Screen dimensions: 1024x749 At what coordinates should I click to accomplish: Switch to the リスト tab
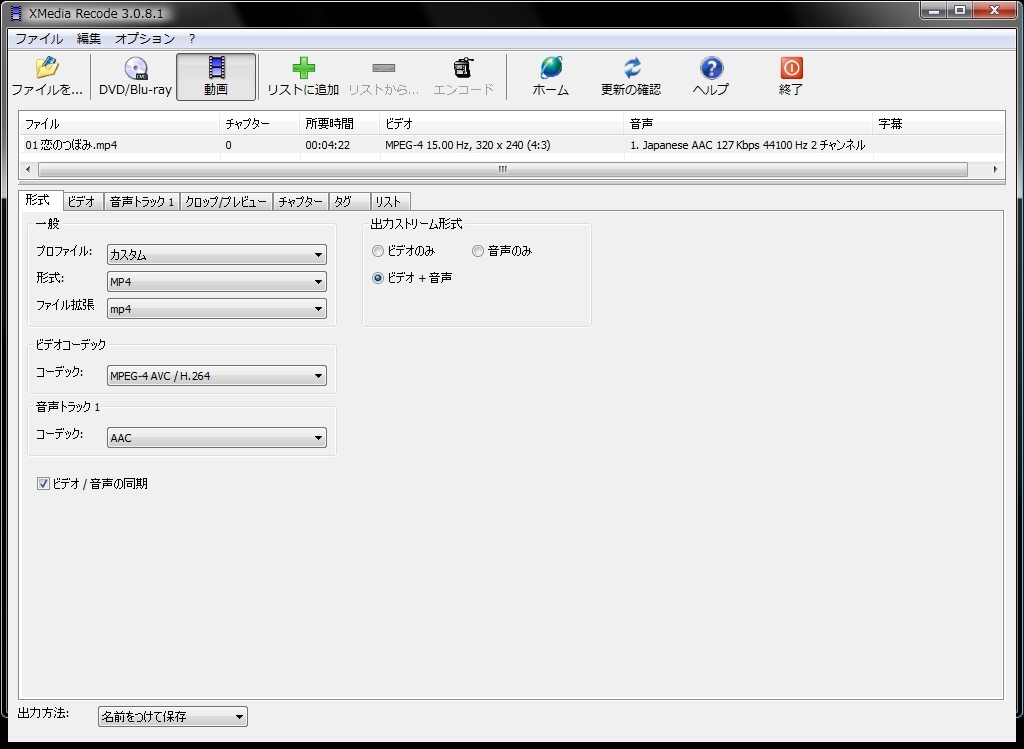pyautogui.click(x=391, y=202)
